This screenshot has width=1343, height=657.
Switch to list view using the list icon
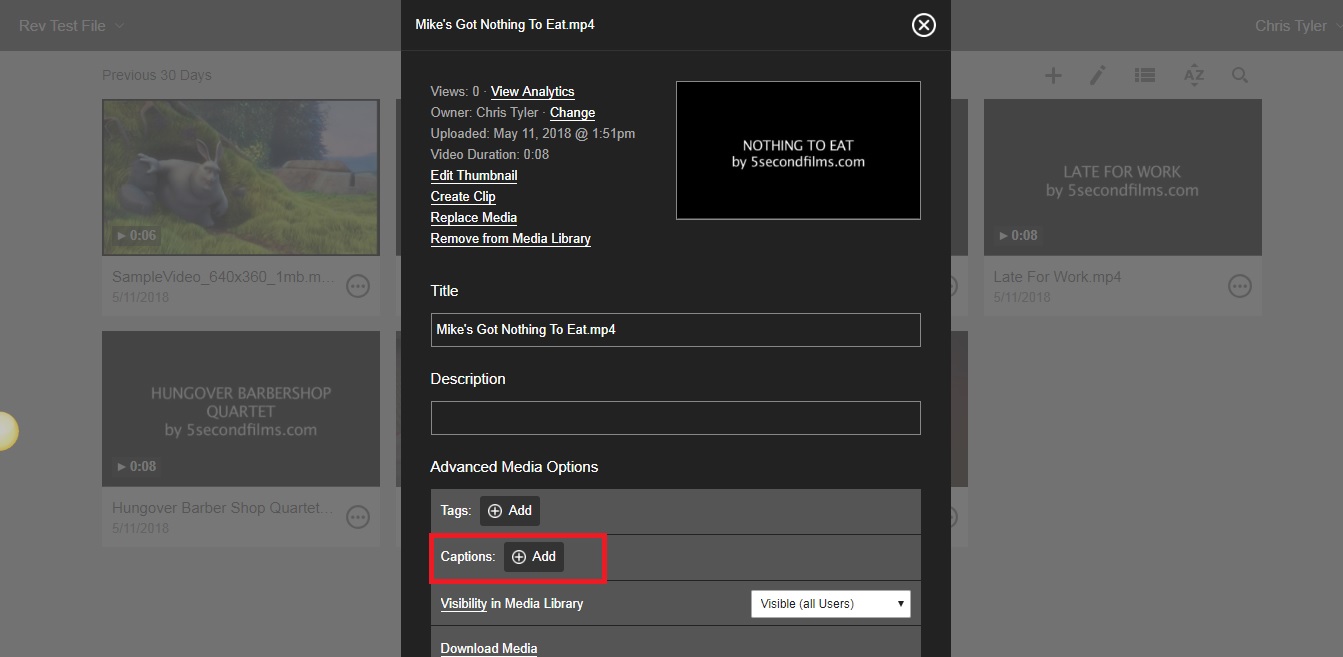[1144, 74]
